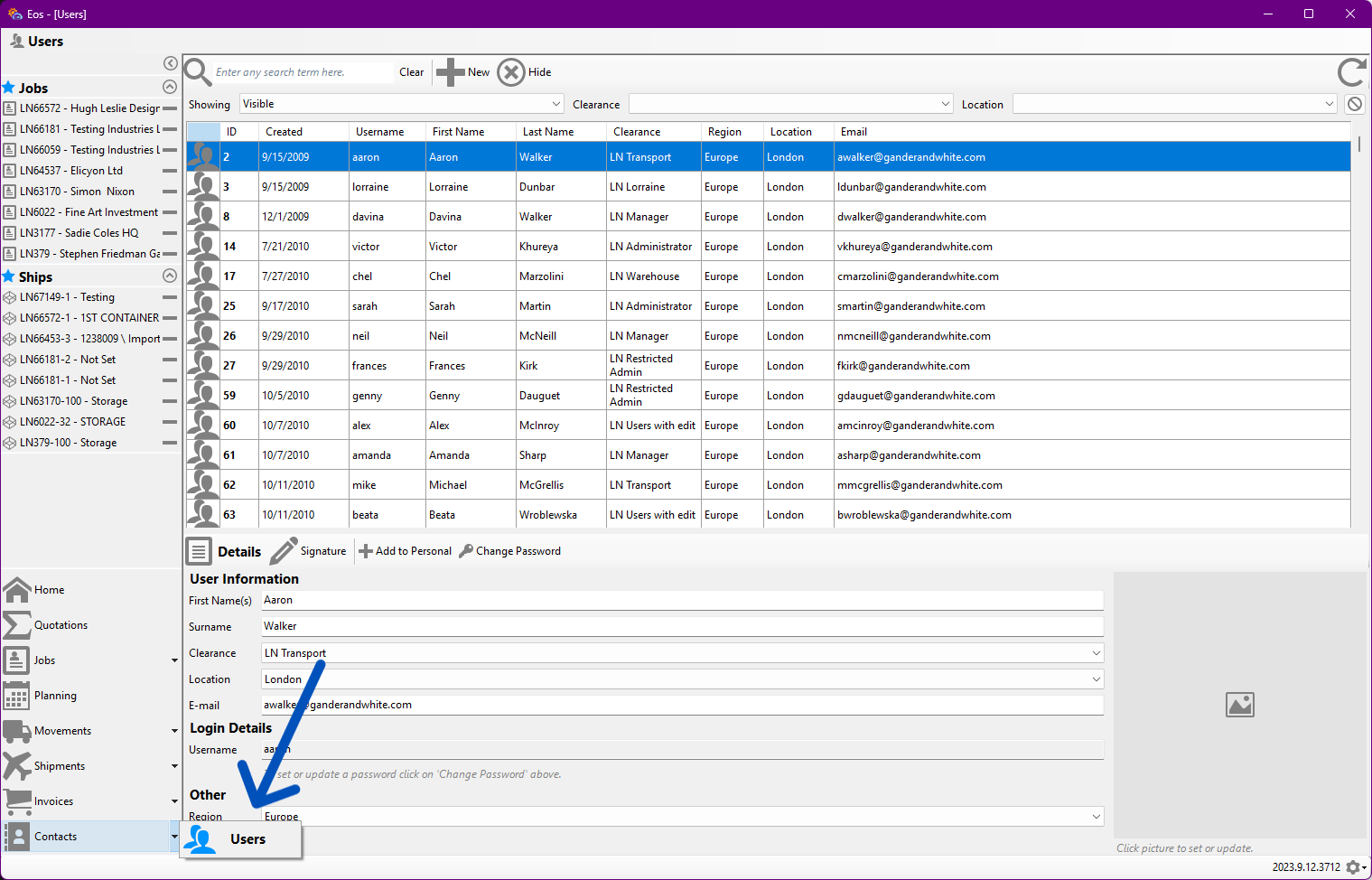Click the refresh icon at top right
Screen dimensions: 1372x880
(1351, 72)
